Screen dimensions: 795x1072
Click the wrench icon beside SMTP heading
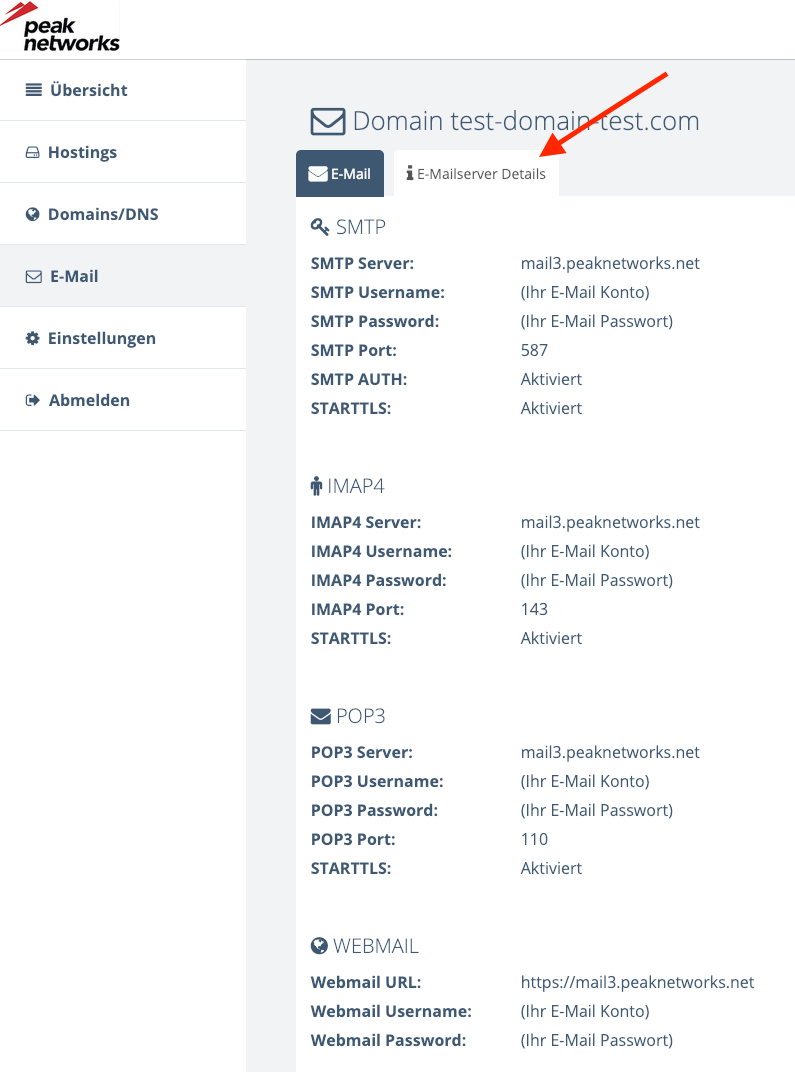pyautogui.click(x=322, y=226)
